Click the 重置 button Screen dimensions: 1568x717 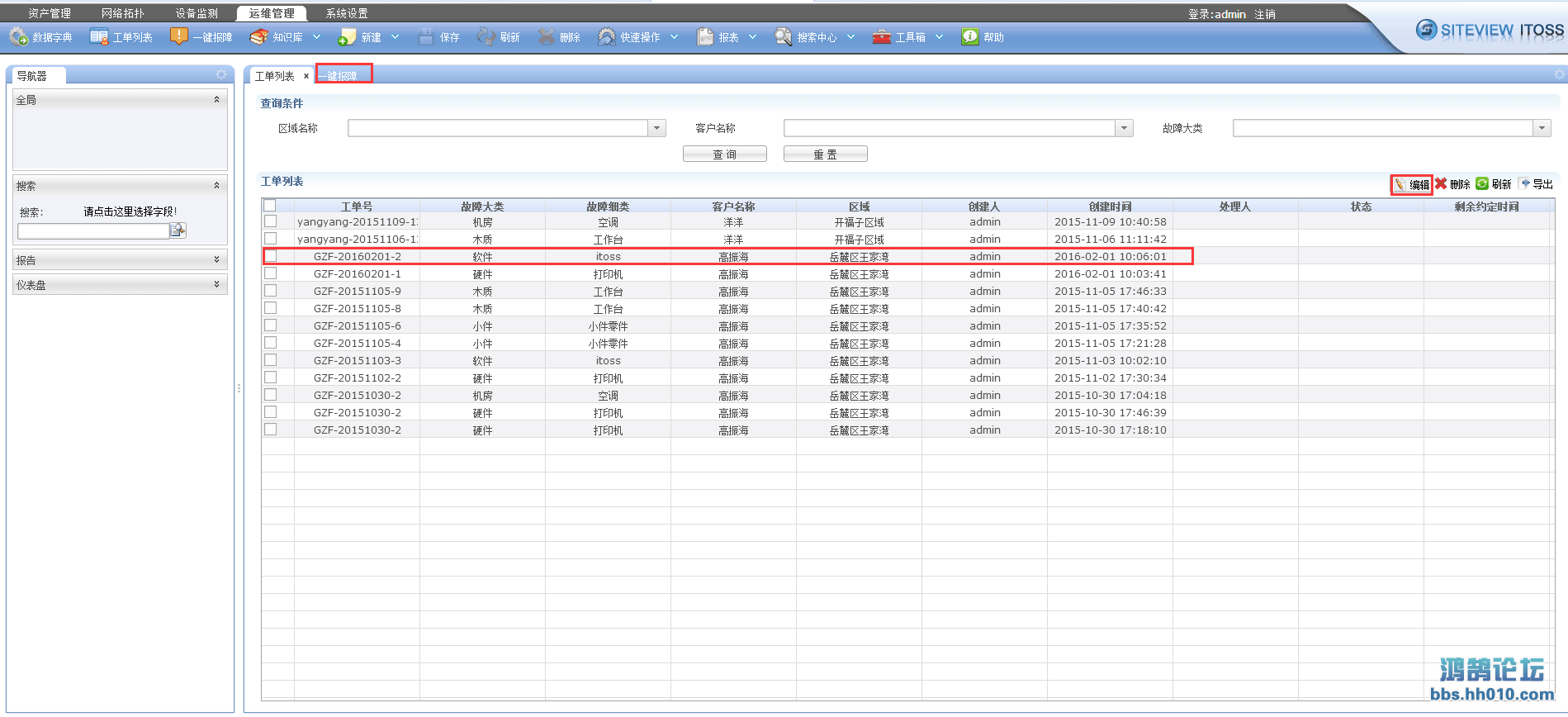click(x=825, y=154)
